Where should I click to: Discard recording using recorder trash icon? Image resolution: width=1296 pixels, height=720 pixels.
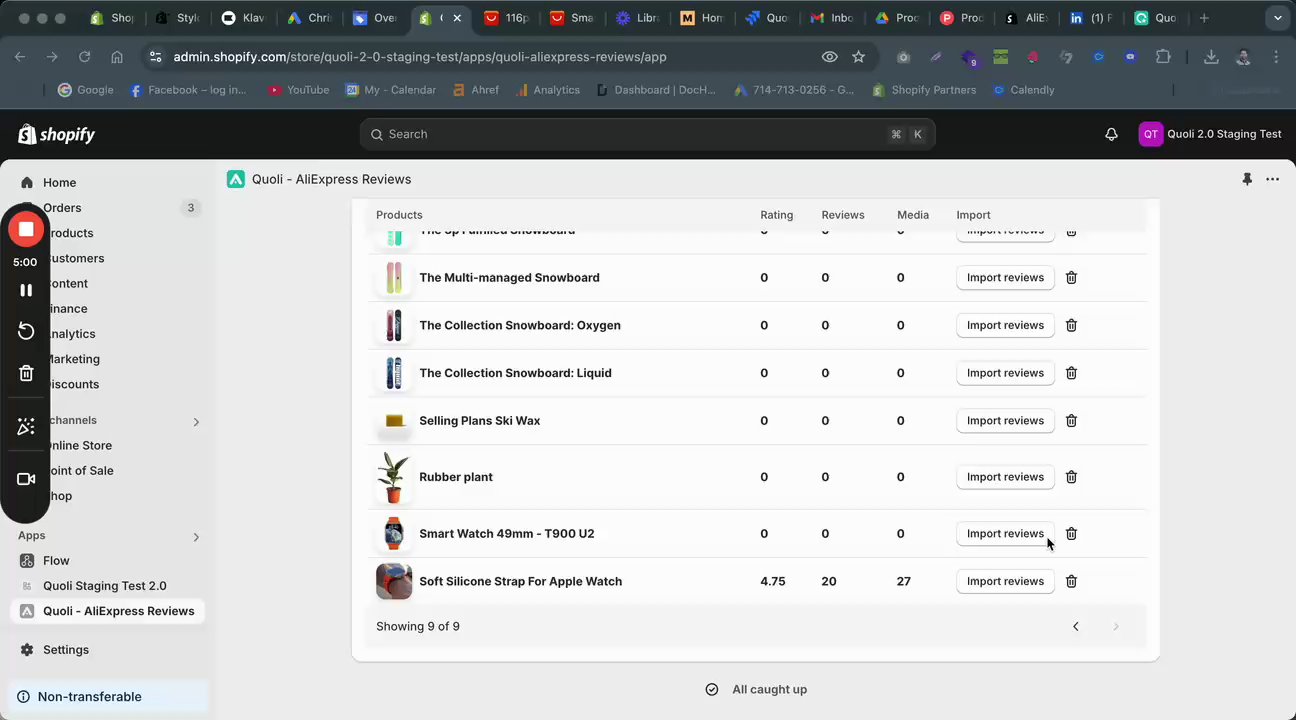click(x=26, y=373)
